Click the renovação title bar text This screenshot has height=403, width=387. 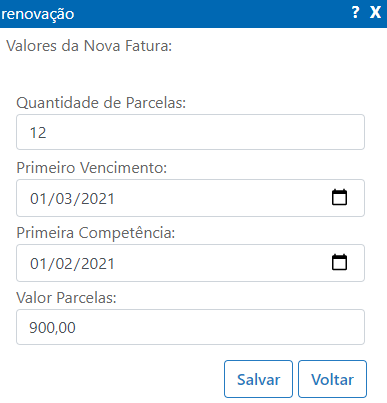[x=38, y=14]
